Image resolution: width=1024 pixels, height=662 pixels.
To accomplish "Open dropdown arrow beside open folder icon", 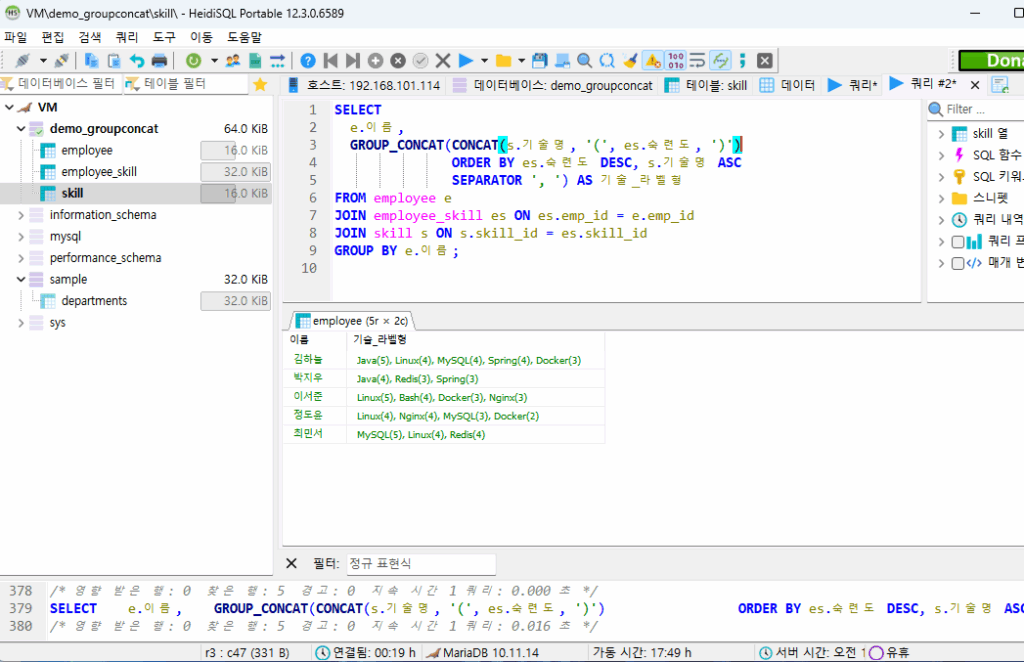I will click(521, 61).
